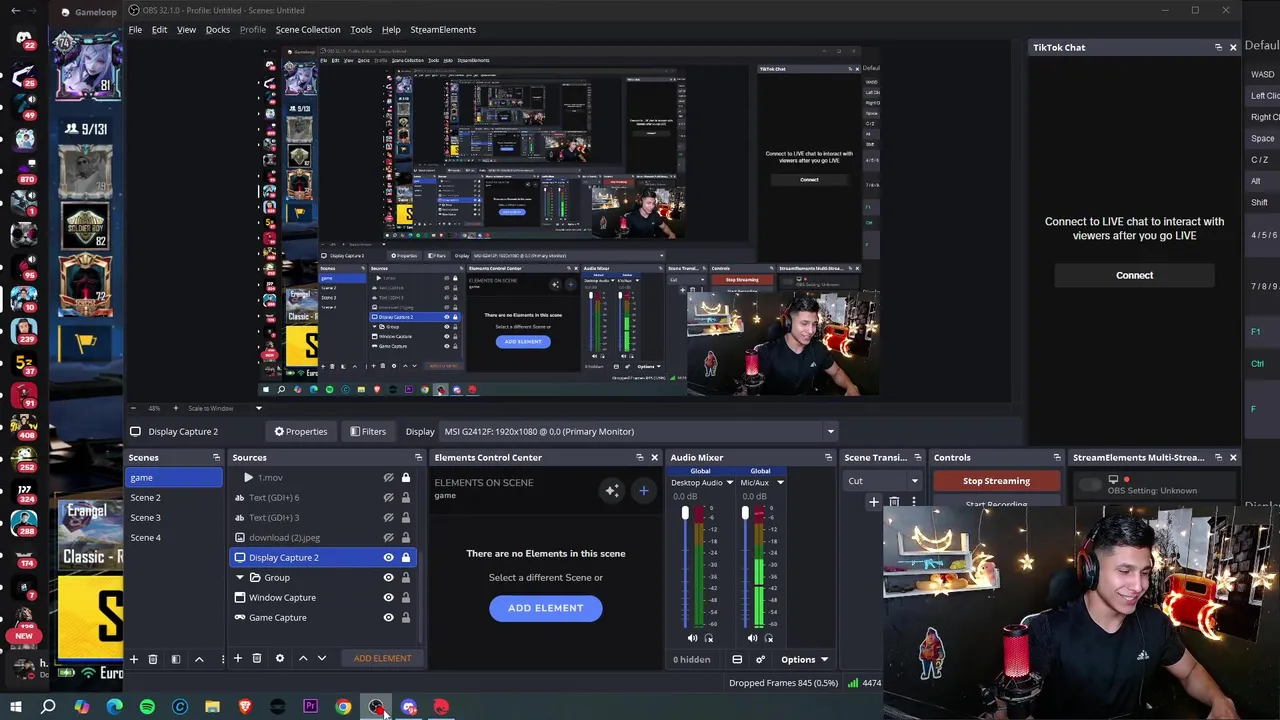Hide the Group source
The image size is (1280, 720).
(388, 577)
